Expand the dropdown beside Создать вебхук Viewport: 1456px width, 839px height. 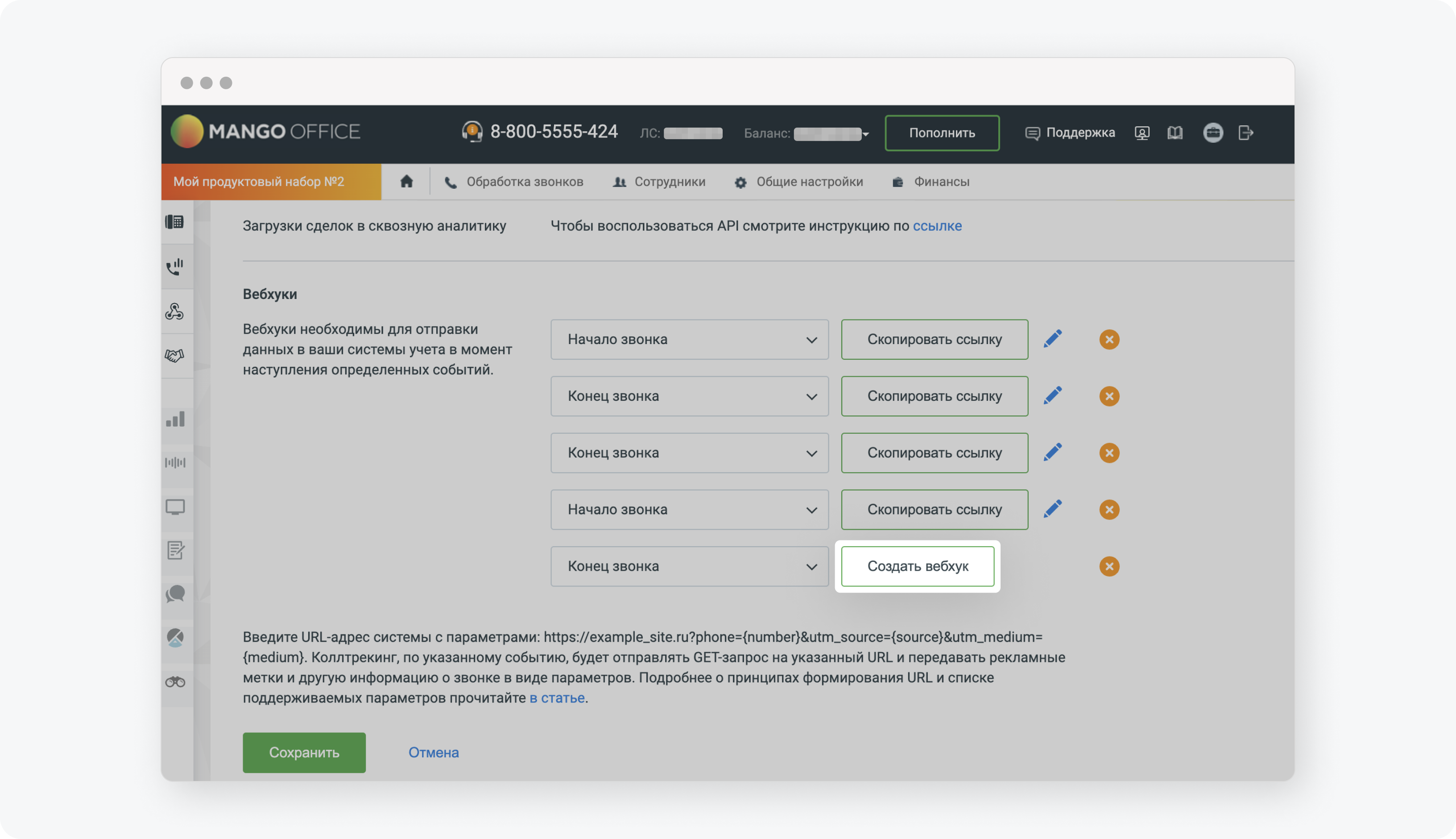689,566
